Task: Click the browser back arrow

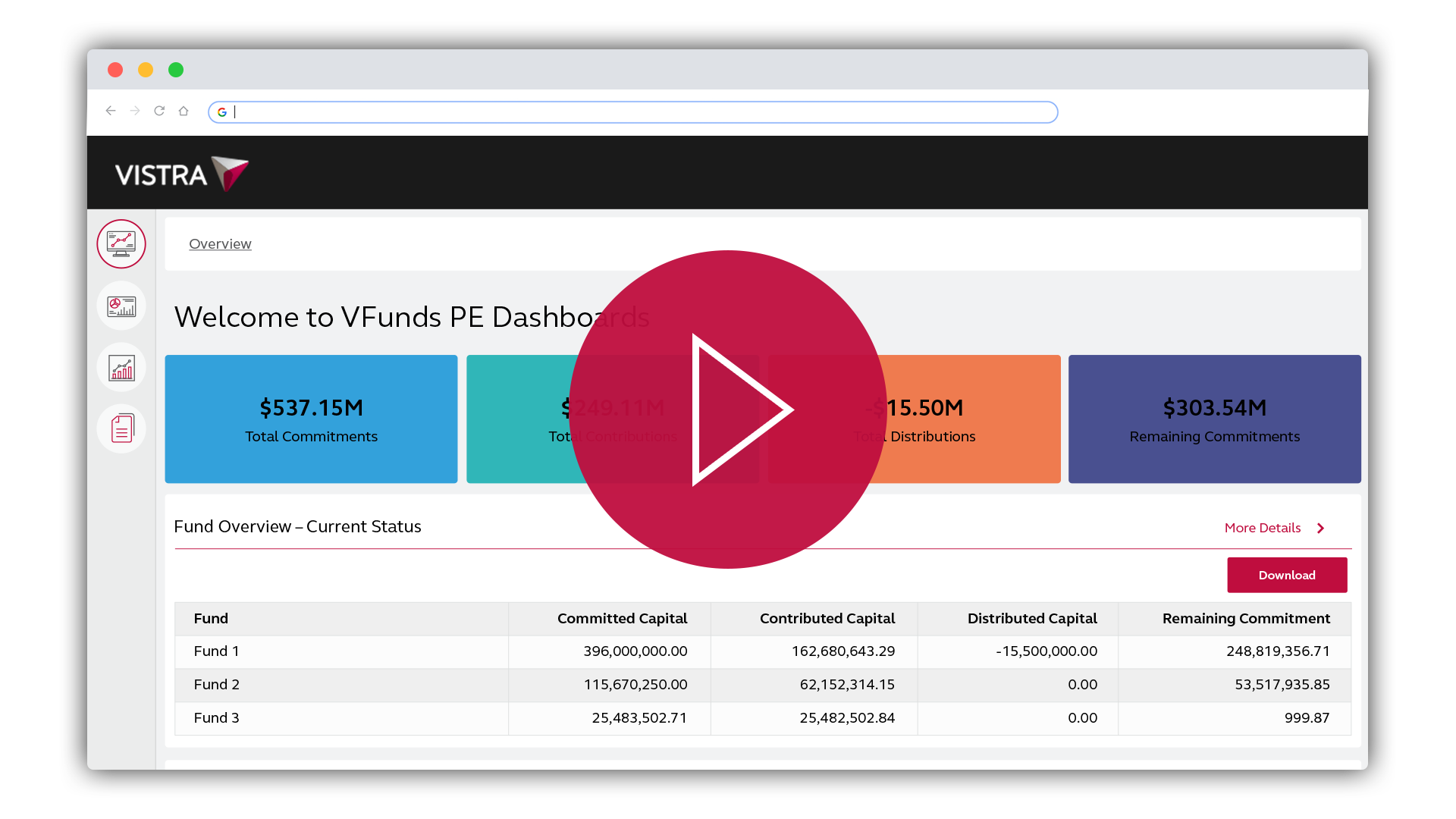Action: [x=111, y=111]
